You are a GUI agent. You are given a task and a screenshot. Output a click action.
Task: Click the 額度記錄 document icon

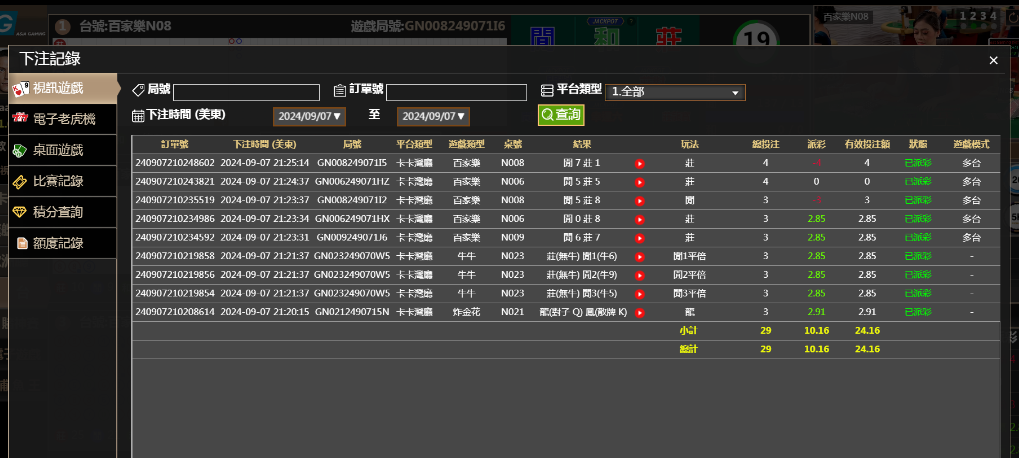click(x=20, y=243)
